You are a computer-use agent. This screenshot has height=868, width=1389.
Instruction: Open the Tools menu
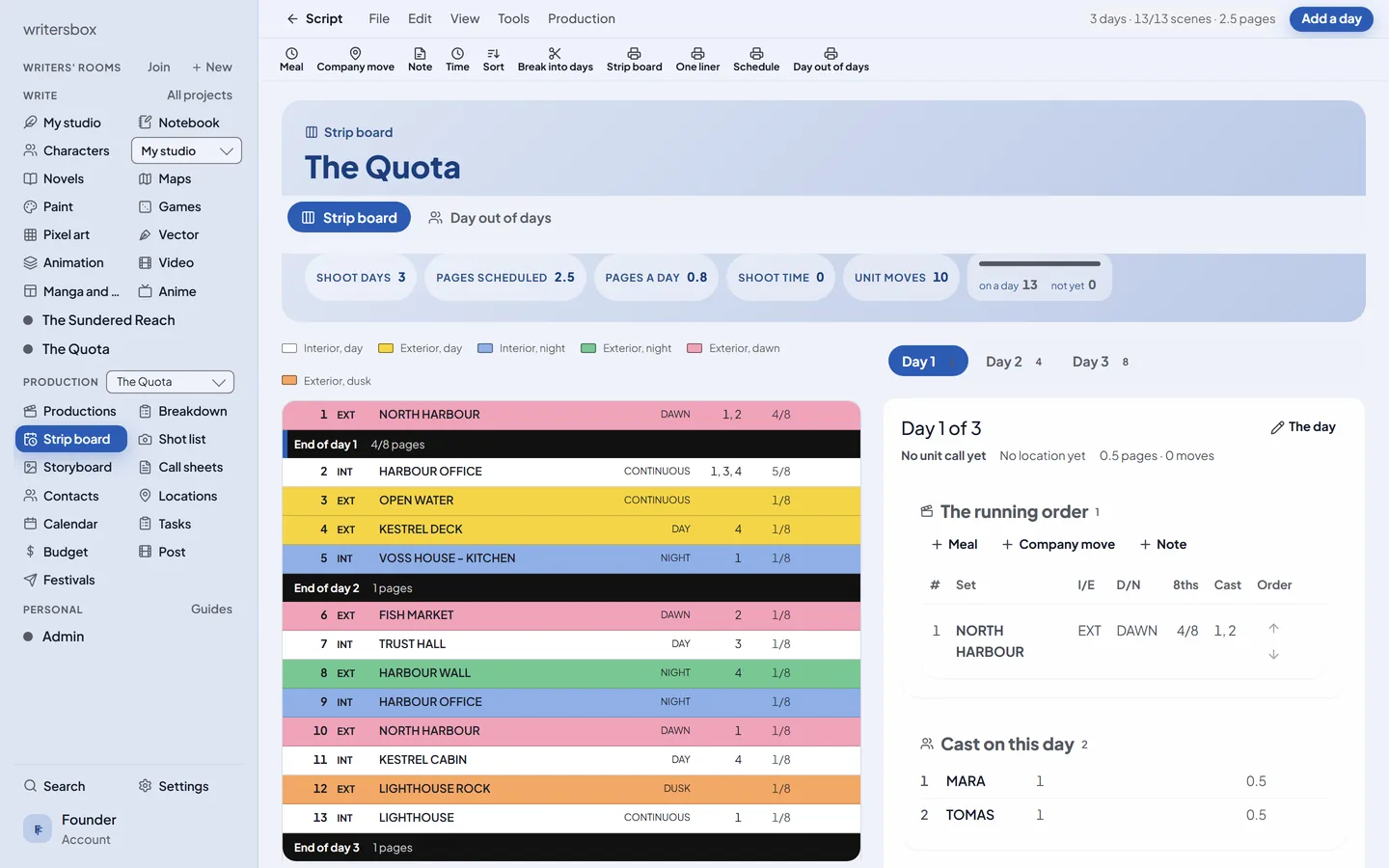click(513, 18)
